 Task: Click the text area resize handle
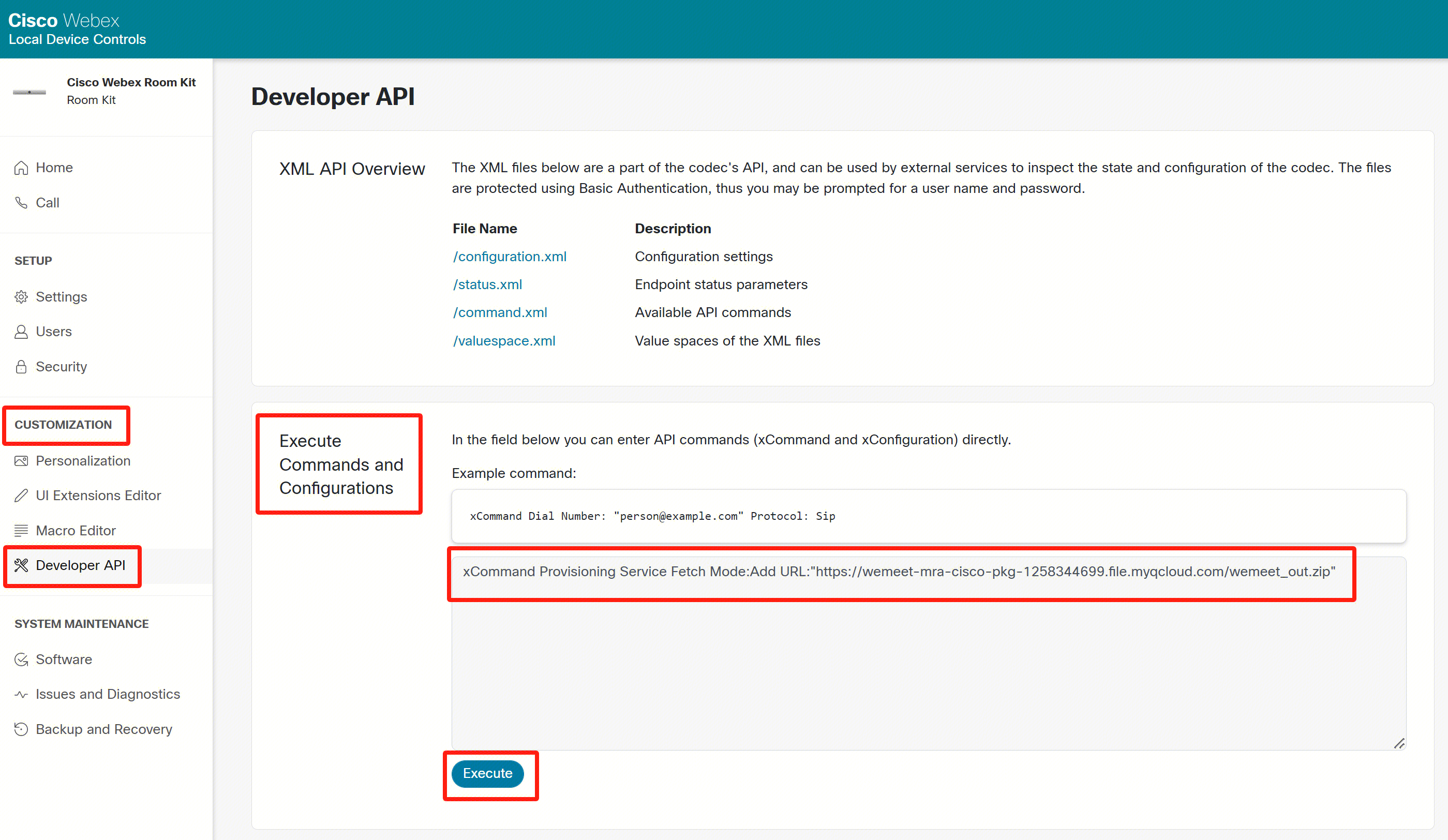click(x=1399, y=743)
